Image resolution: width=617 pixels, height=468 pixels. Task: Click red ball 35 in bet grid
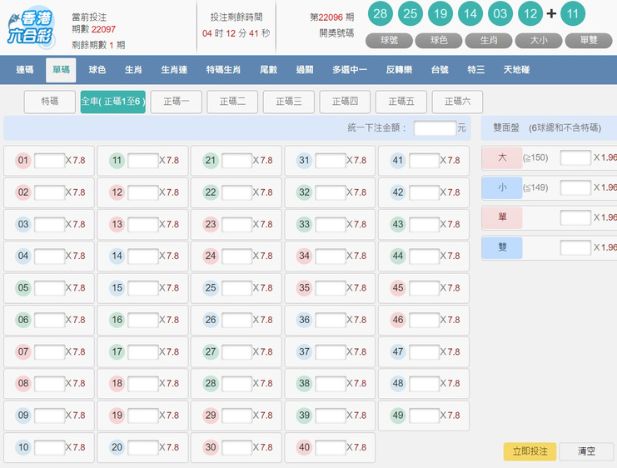(x=304, y=288)
